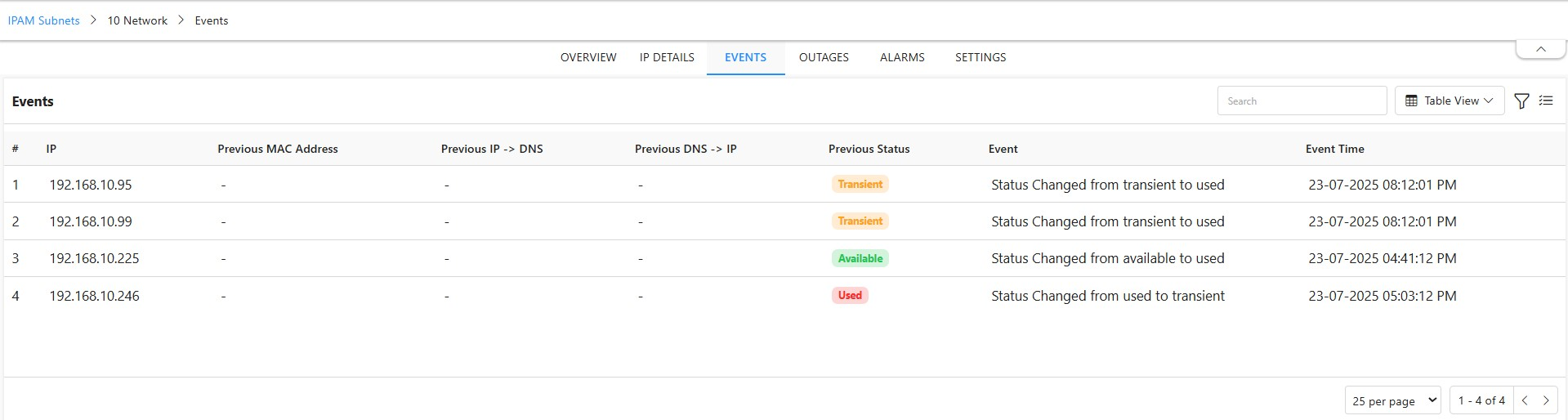Open the Alarms tab
1568x420 pixels.
pos(902,57)
